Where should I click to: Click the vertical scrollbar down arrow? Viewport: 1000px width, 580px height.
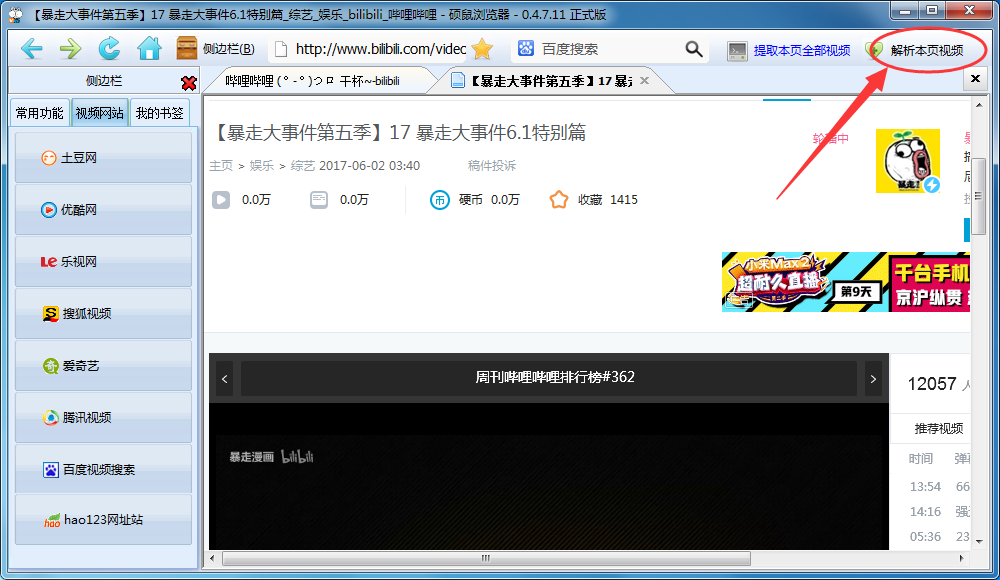pos(979,542)
